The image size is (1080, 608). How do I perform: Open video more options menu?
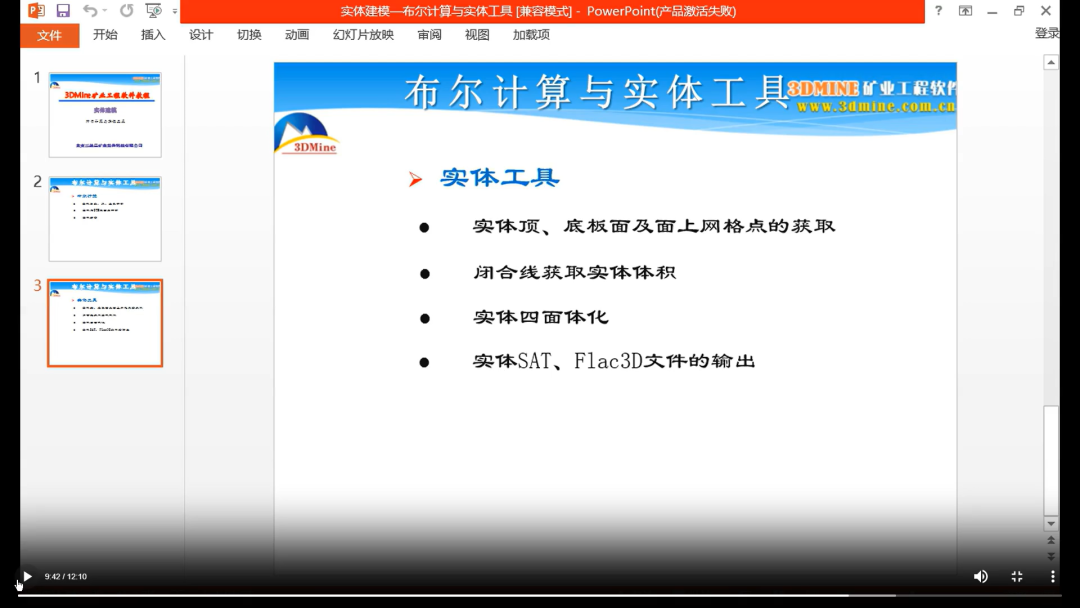pyautogui.click(x=1052, y=576)
